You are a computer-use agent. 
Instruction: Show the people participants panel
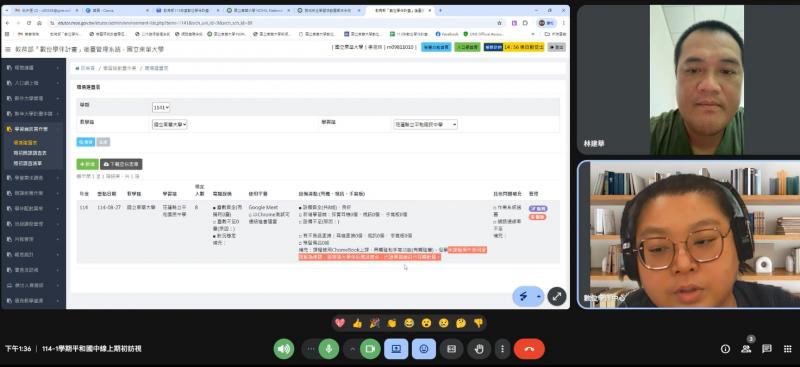click(746, 349)
